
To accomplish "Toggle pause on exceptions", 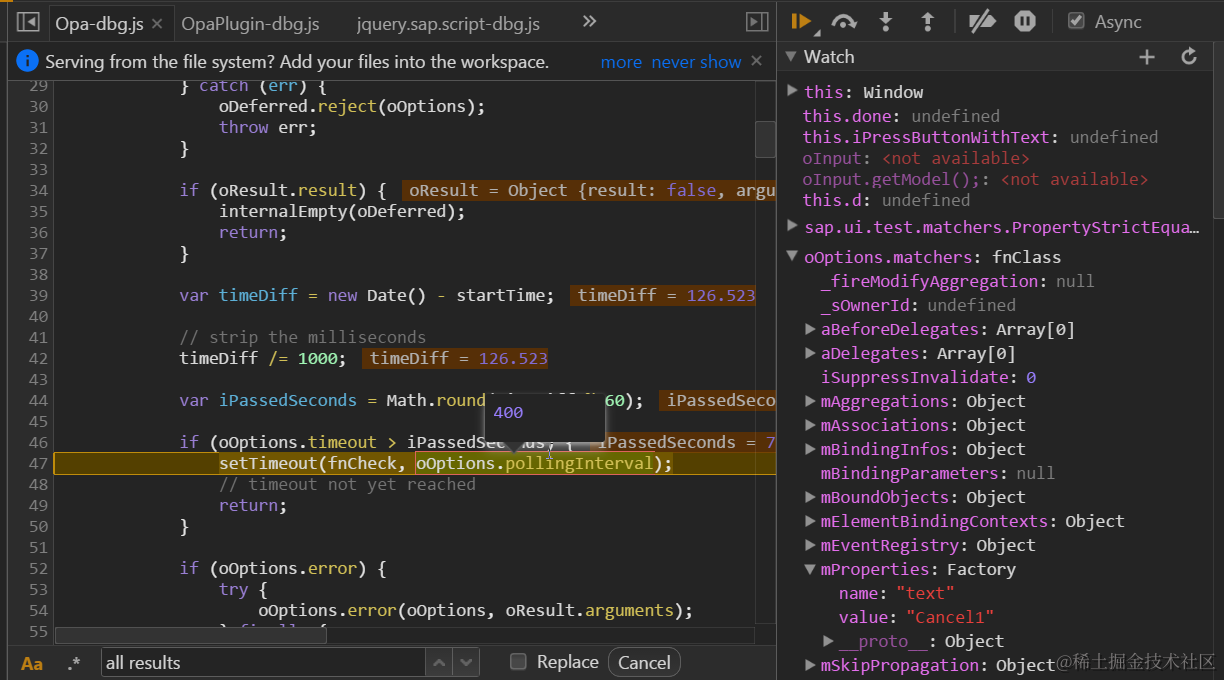I will [x=1025, y=21].
